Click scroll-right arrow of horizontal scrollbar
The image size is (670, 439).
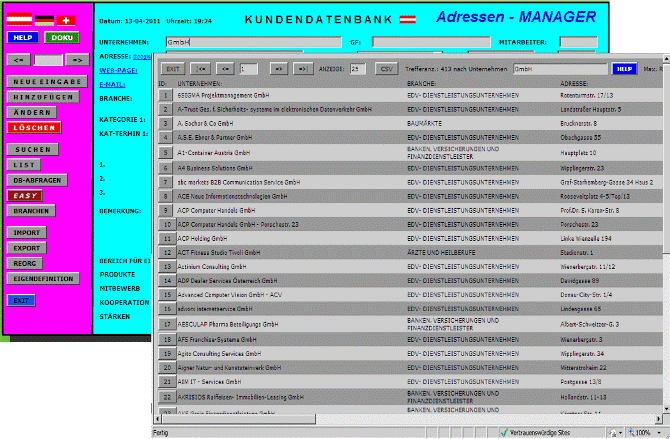pyautogui.click(x=658, y=419)
